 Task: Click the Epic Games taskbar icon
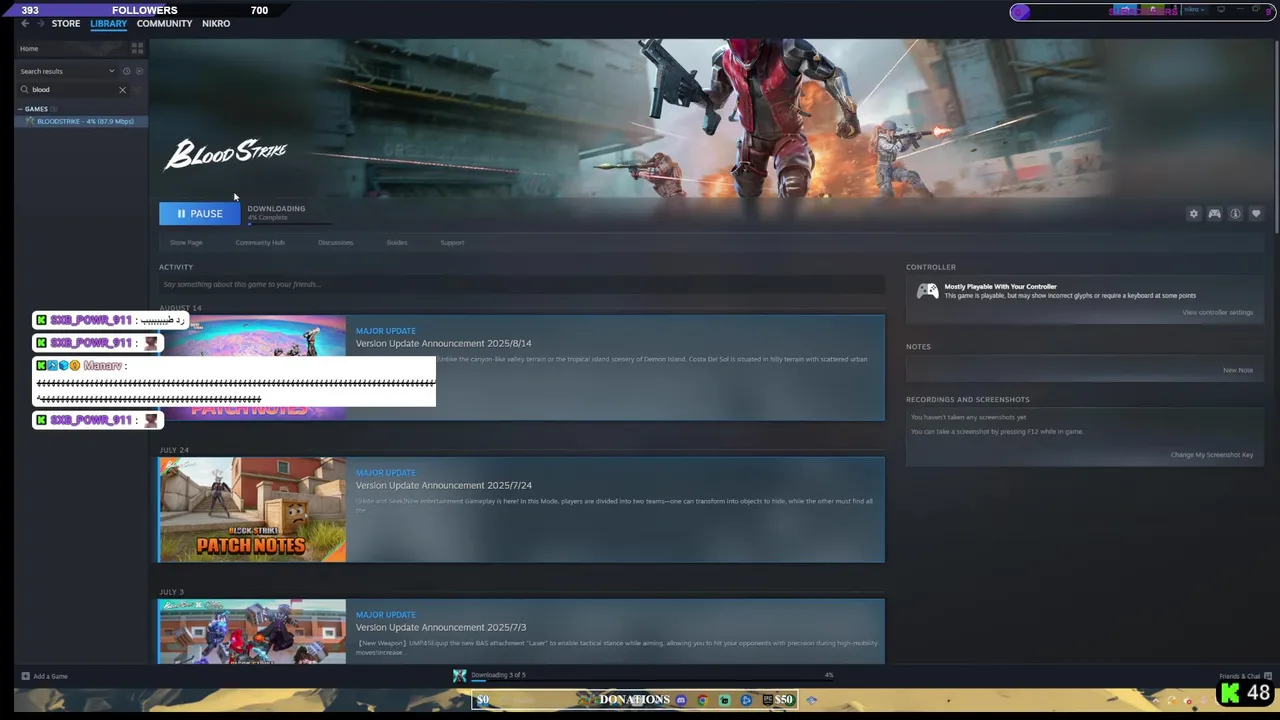[768, 700]
